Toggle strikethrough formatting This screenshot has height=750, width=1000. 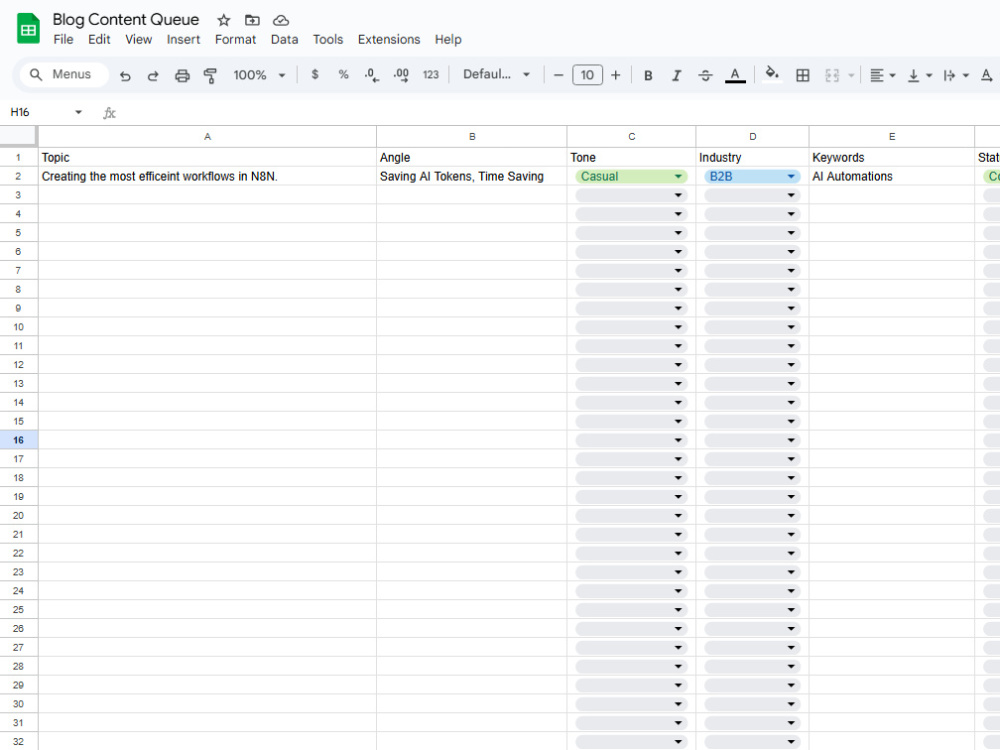(705, 76)
